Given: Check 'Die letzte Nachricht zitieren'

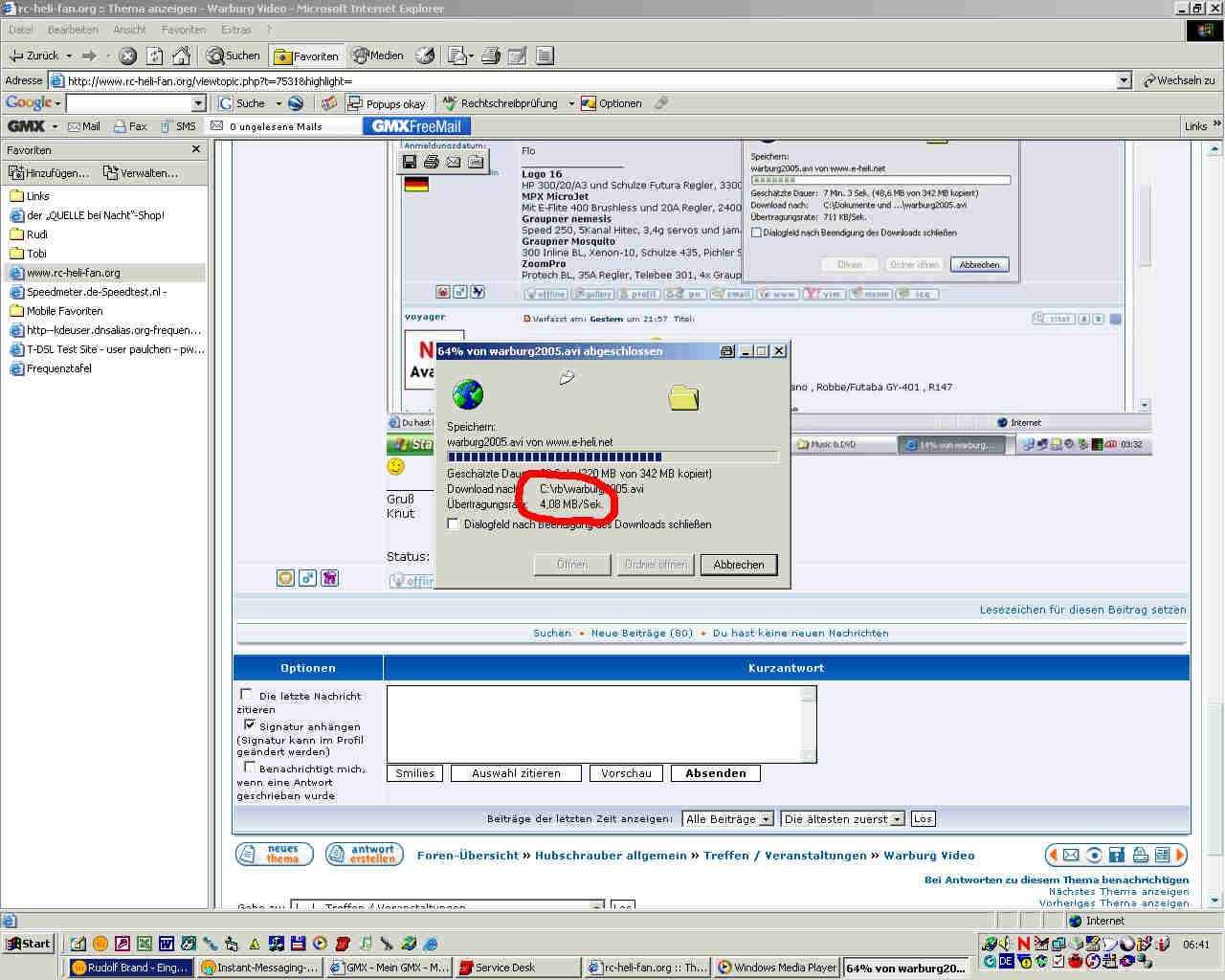Looking at the screenshot, I should [247, 695].
